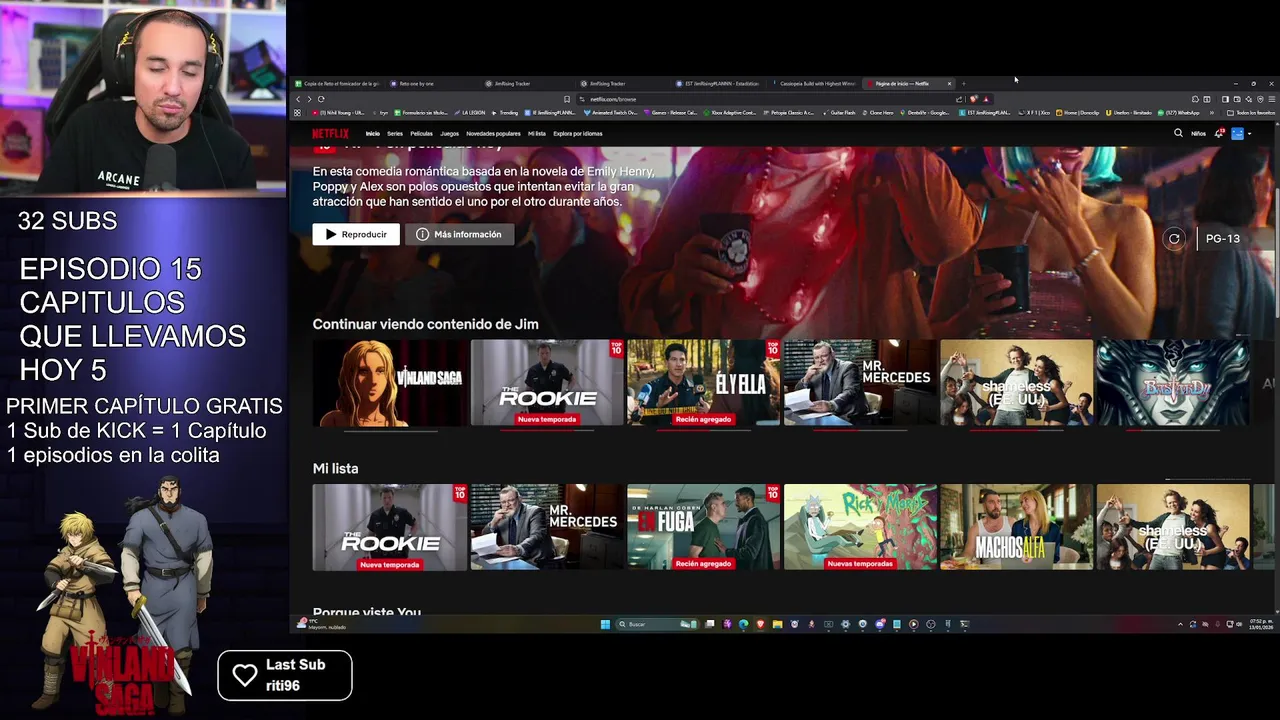Click the taskbar clock and date

point(1260,624)
